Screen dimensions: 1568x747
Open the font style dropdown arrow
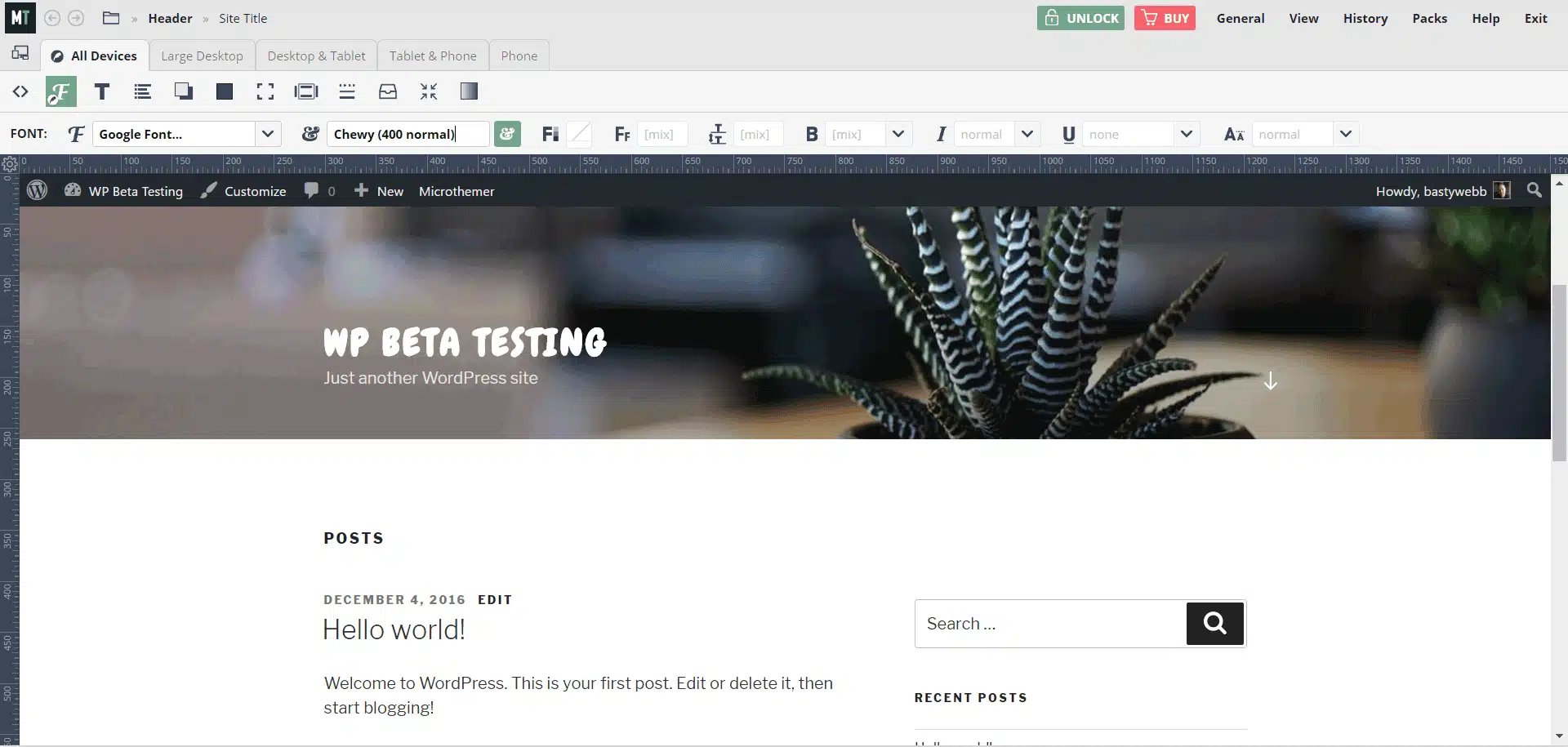tap(1027, 134)
